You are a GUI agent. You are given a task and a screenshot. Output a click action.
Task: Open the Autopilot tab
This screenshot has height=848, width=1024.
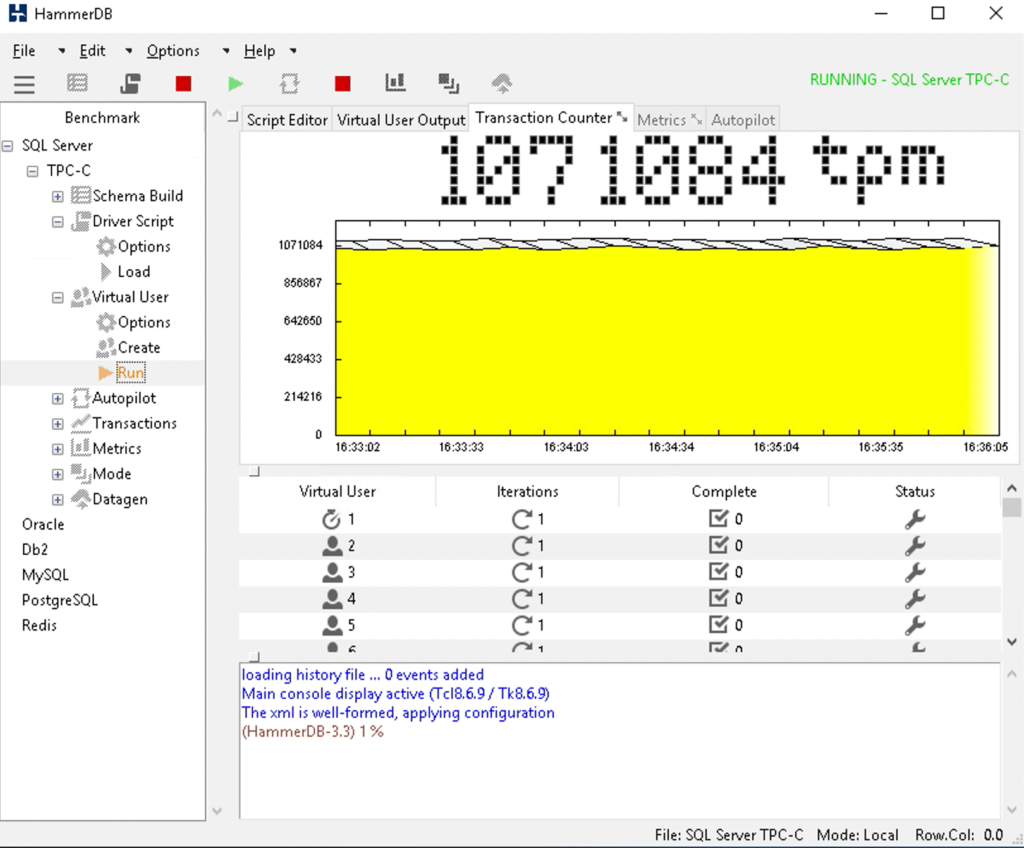[x=743, y=120]
